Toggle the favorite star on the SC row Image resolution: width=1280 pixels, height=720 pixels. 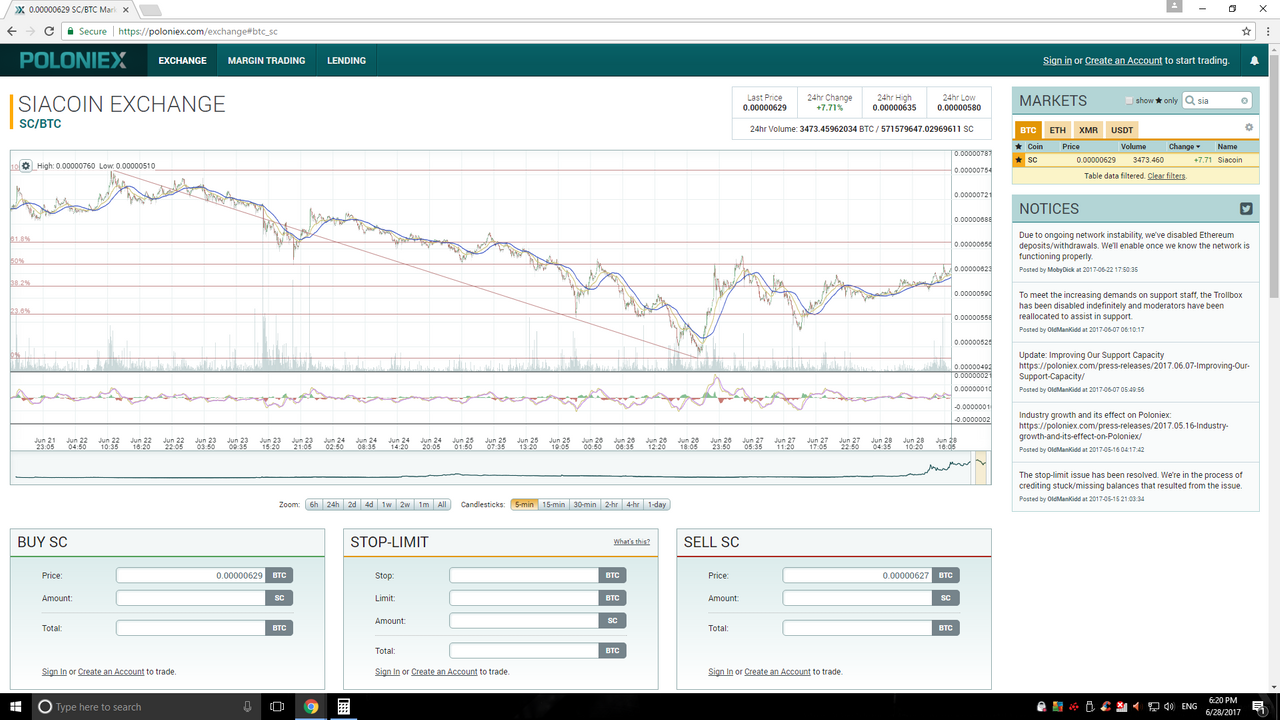click(x=1019, y=160)
